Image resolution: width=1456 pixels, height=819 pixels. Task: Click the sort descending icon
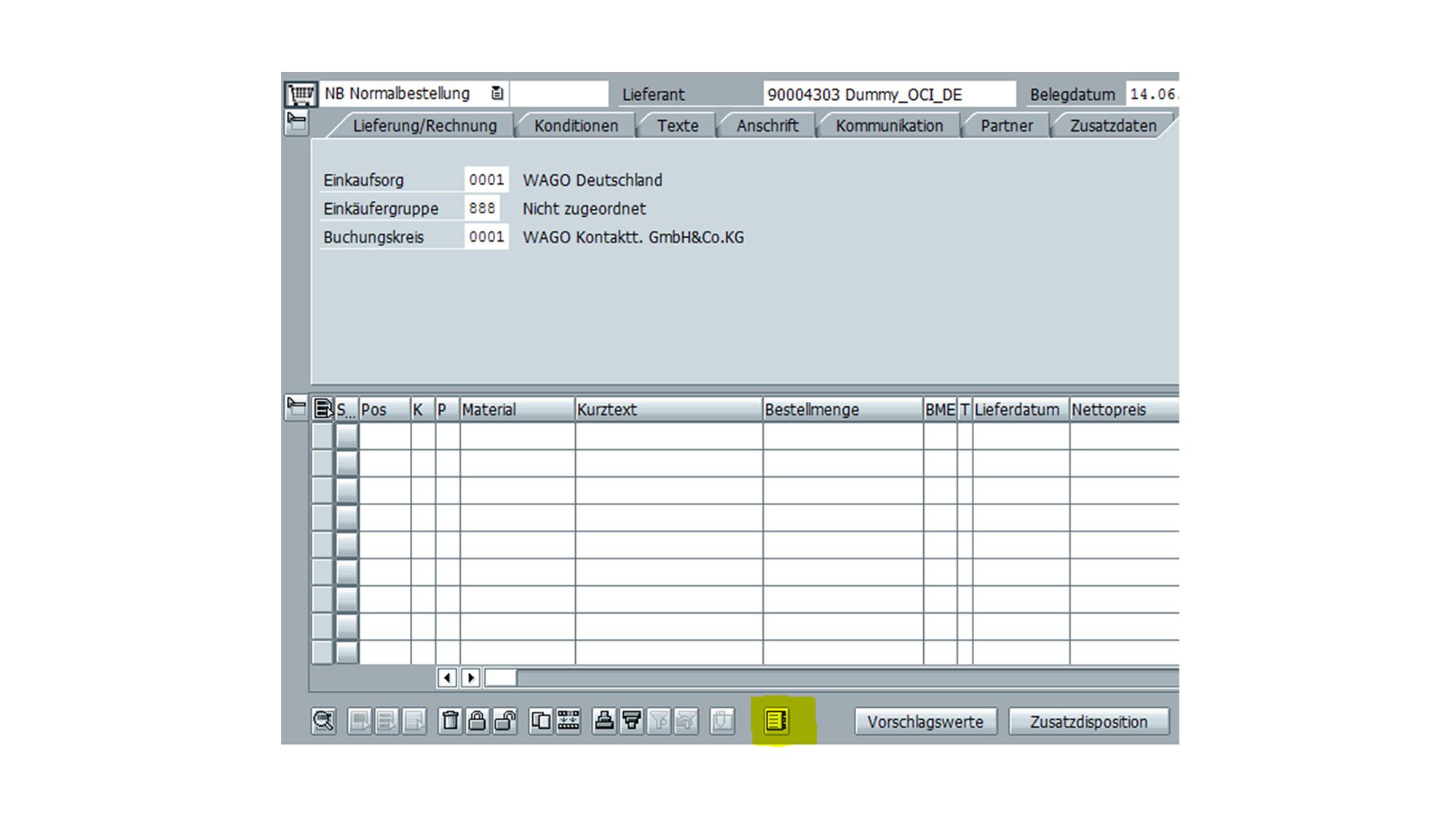[x=633, y=721]
